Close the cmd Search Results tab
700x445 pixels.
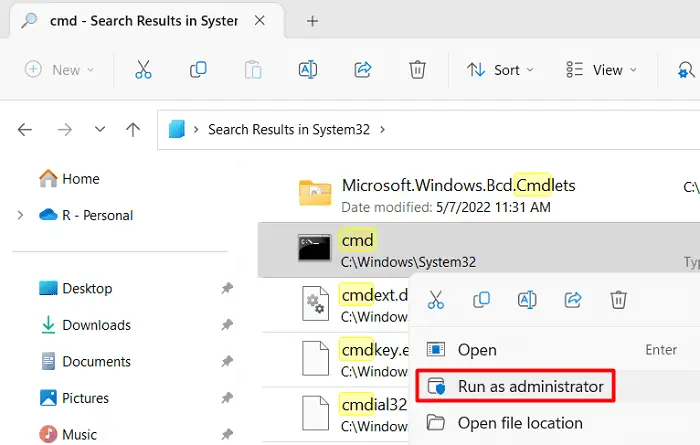(259, 21)
